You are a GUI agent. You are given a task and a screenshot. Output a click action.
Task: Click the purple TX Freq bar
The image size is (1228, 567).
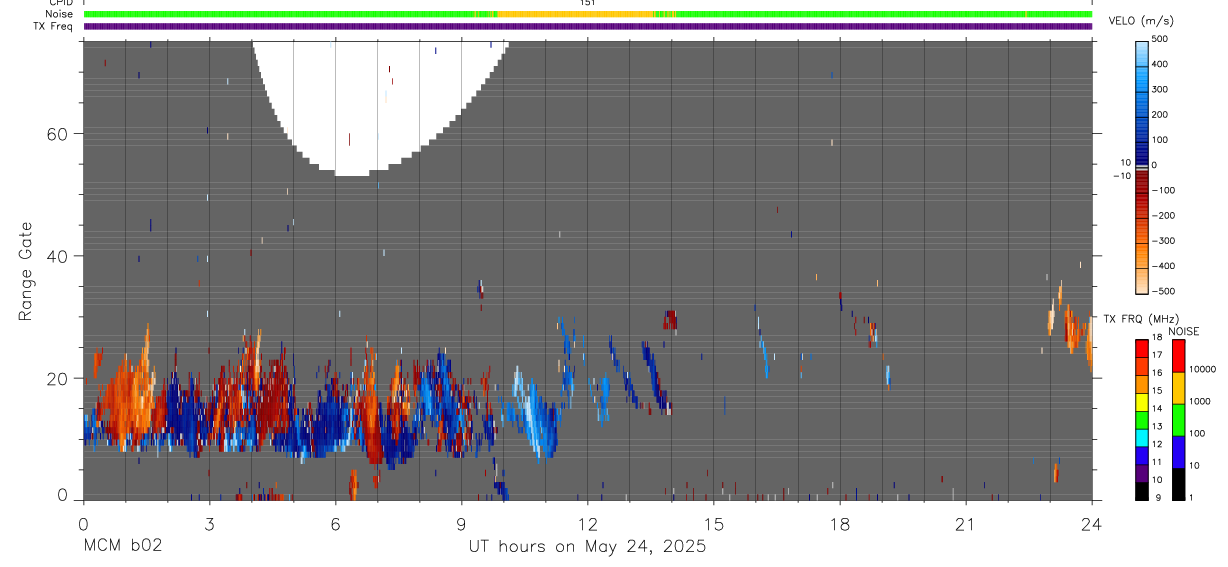click(588, 26)
